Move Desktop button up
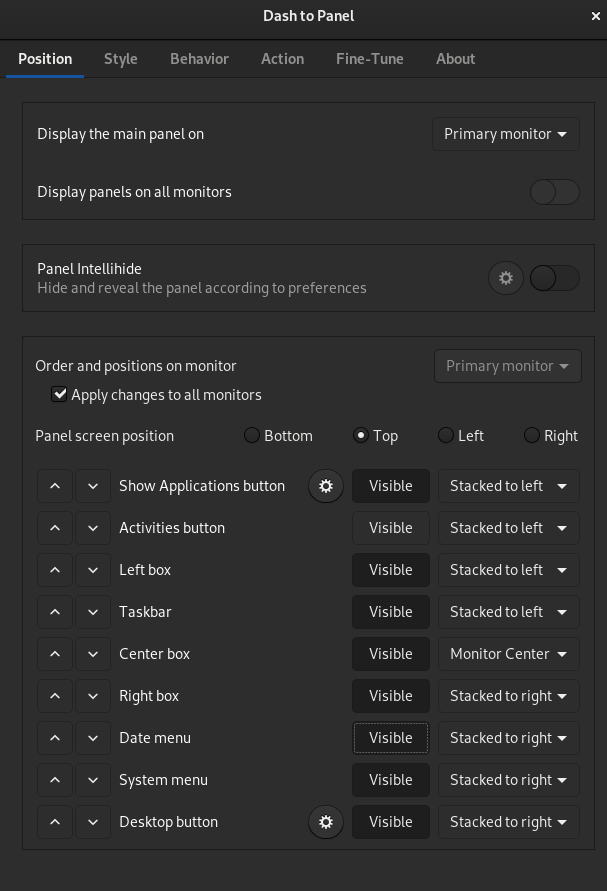This screenshot has width=607, height=891. pos(55,822)
